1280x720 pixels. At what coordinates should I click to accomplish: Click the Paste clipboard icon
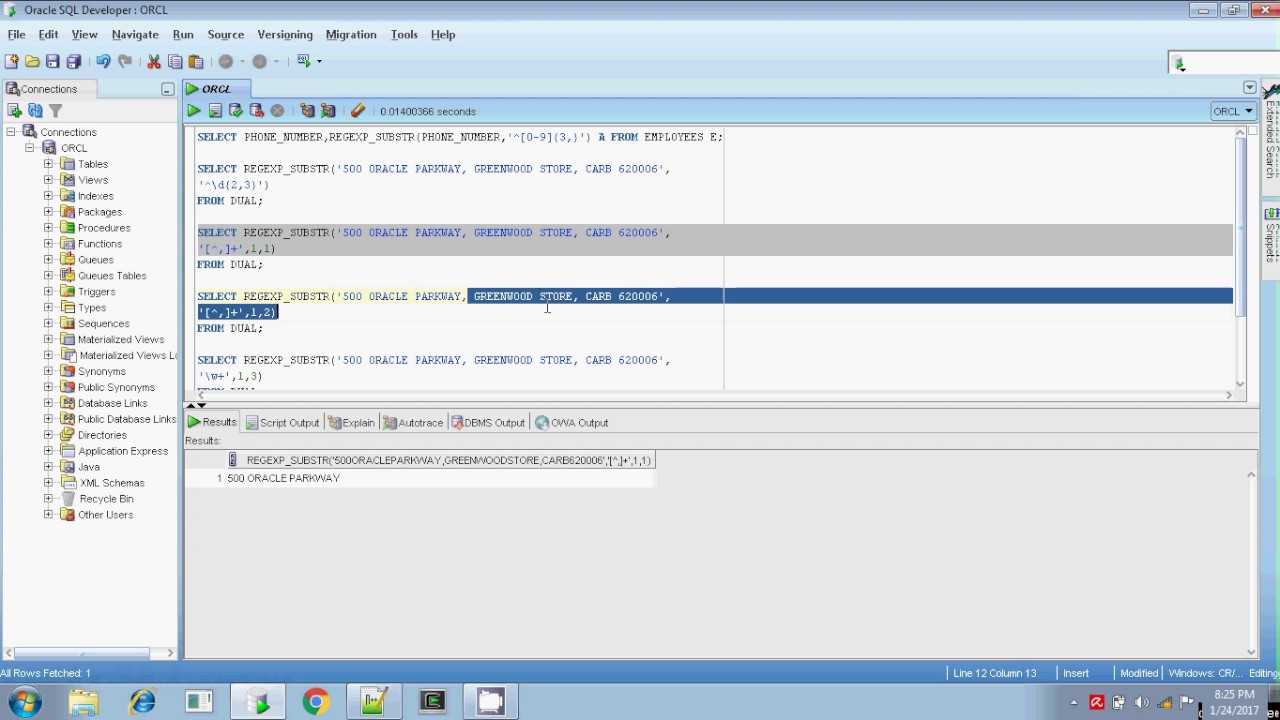click(196, 62)
